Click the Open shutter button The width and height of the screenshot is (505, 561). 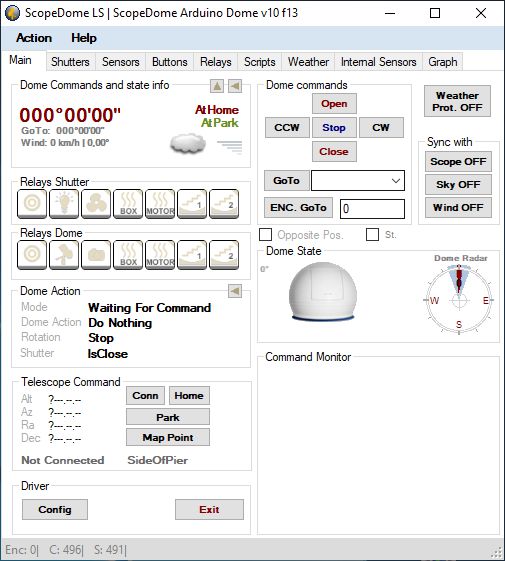click(x=334, y=104)
